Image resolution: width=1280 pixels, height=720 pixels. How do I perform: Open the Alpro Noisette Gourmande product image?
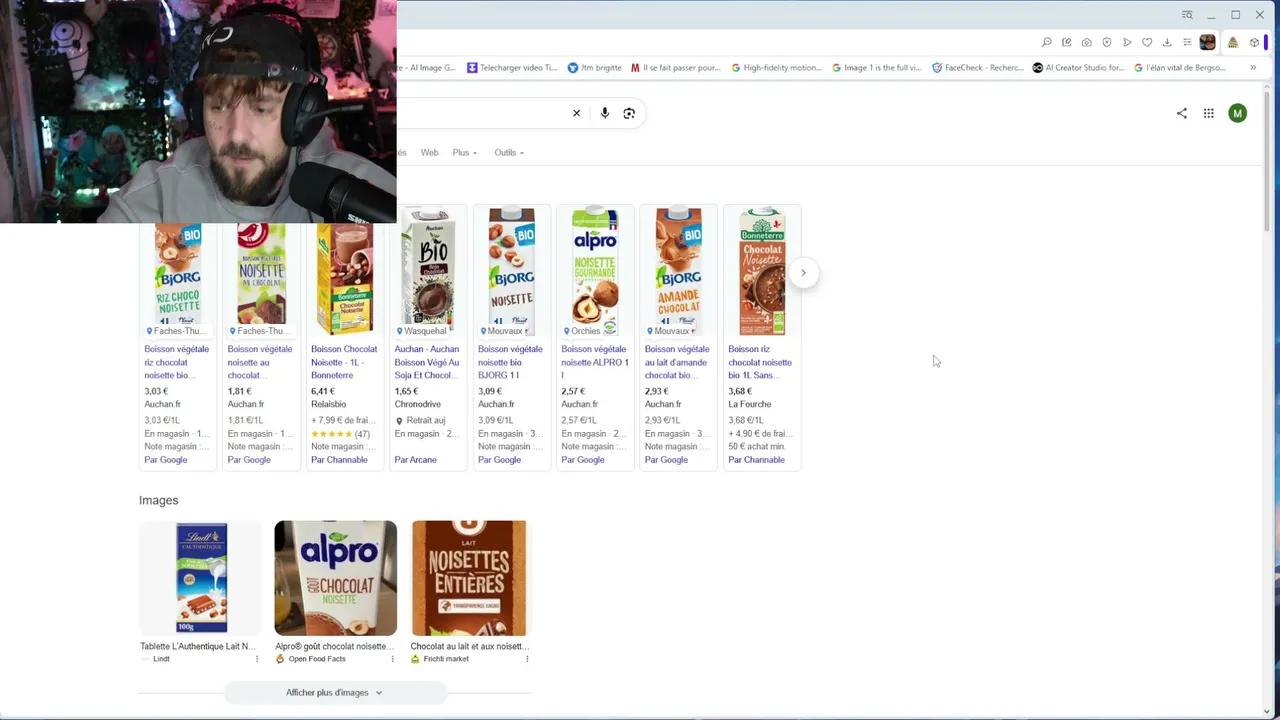pyautogui.click(x=595, y=271)
